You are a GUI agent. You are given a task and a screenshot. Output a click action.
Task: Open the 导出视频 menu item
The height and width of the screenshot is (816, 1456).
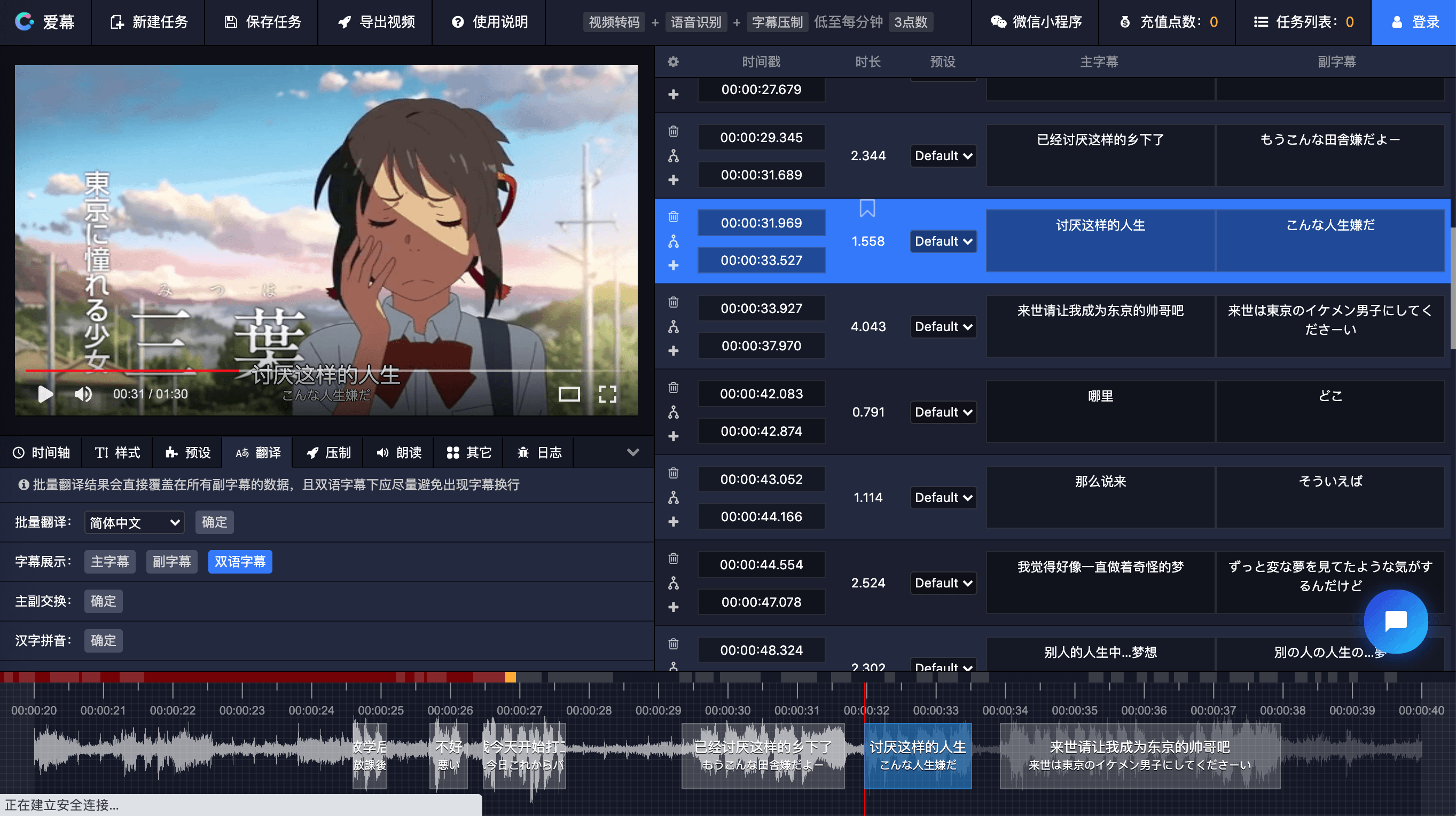pos(376,22)
